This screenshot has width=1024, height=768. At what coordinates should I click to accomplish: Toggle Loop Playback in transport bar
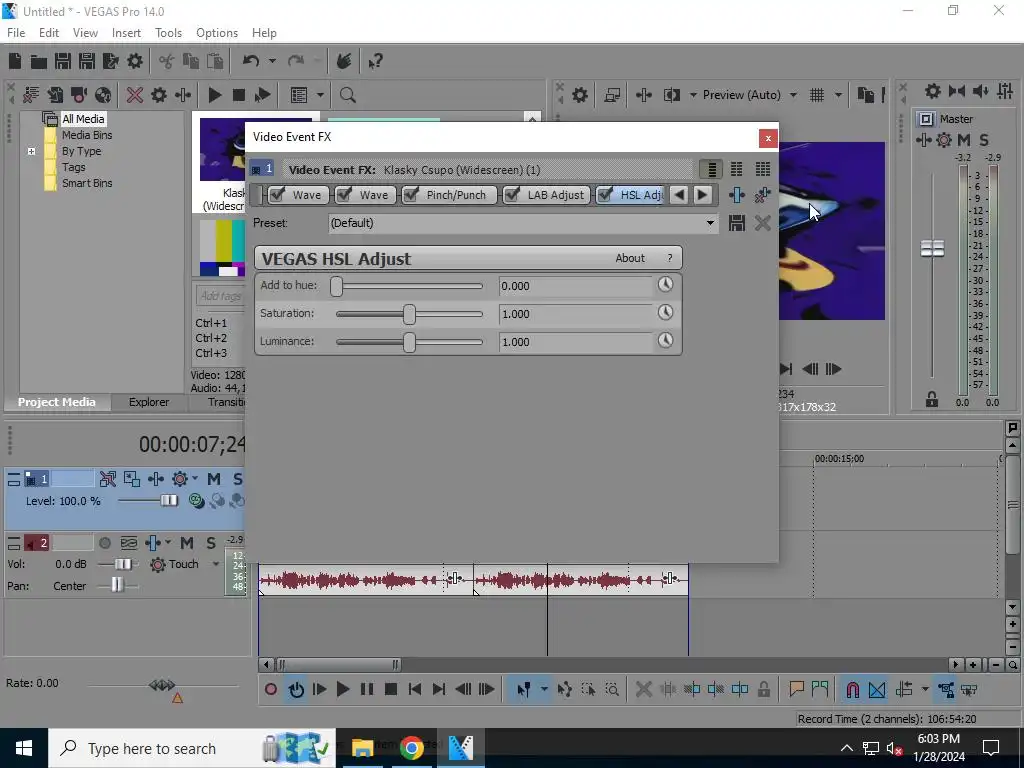(296, 690)
